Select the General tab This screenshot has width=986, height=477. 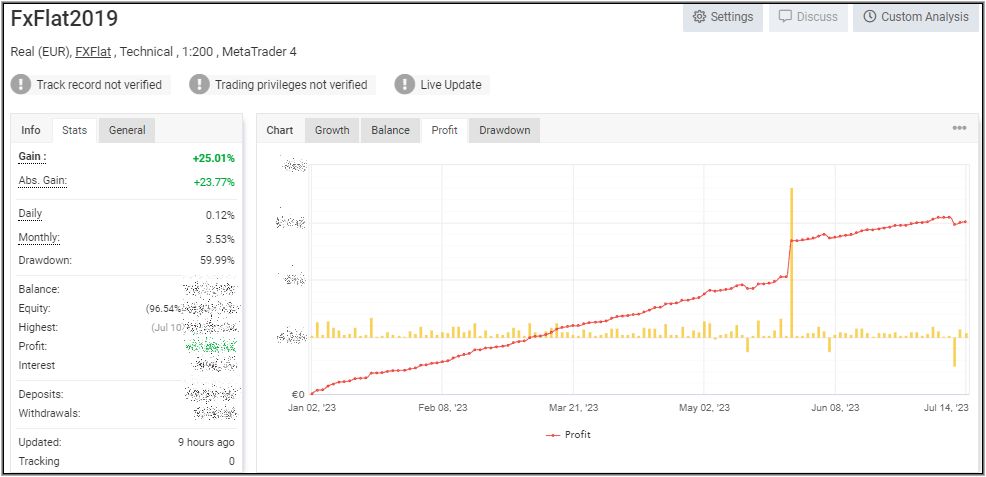point(127,130)
